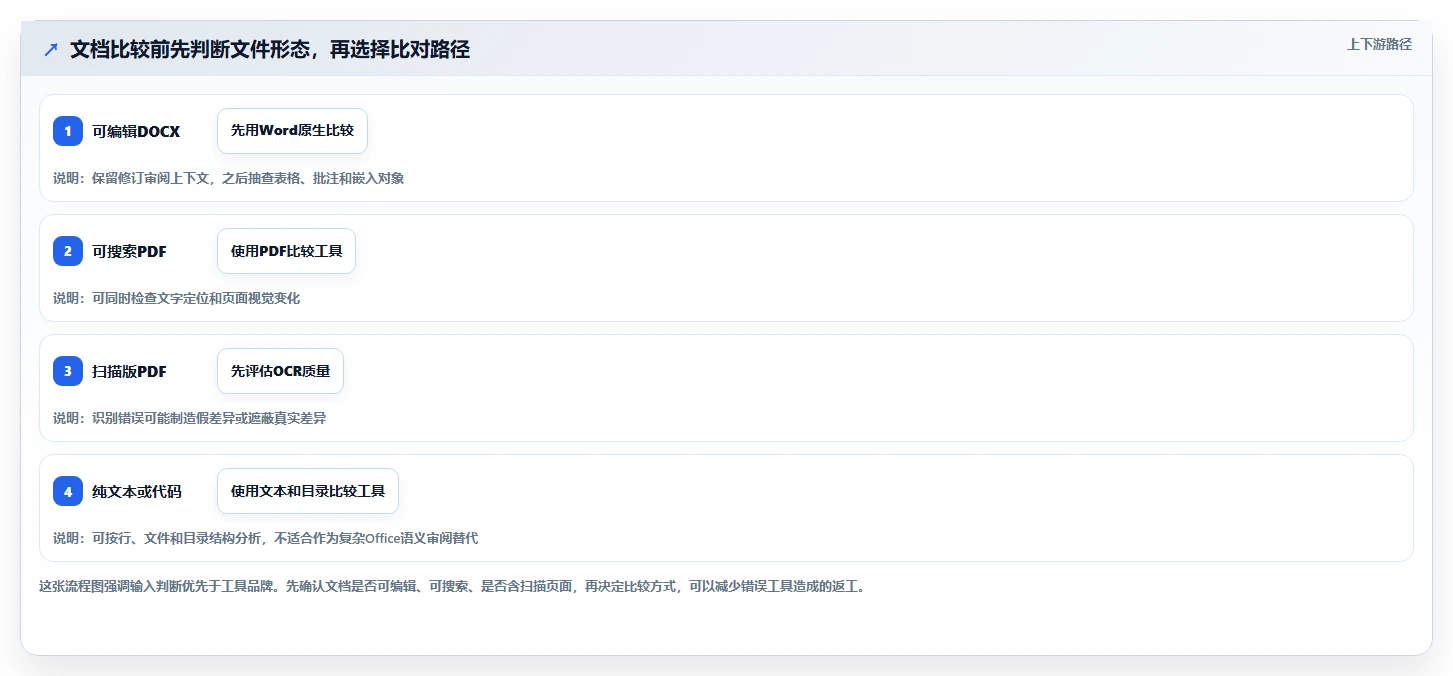Image resolution: width=1453 pixels, height=676 pixels.
Task: Click the 可搜索PDF label
Action: [x=130, y=251]
